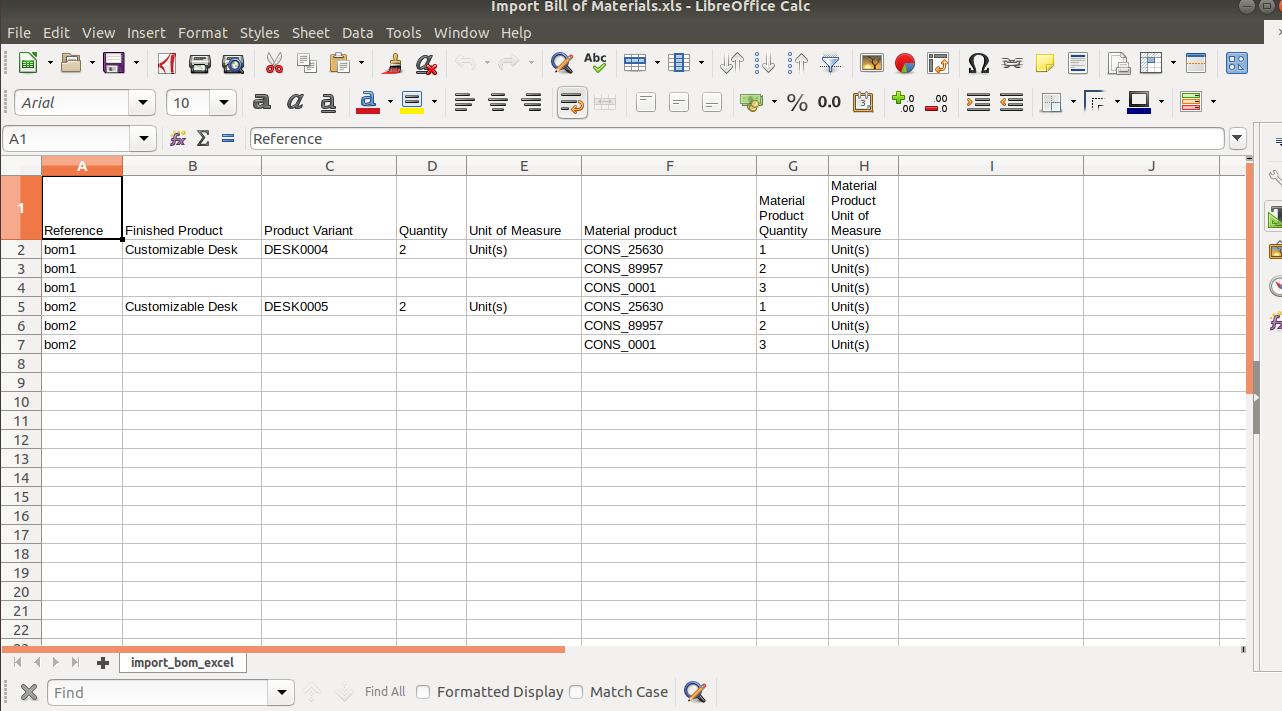
Task: Toggle the Wrap Text button
Action: pyautogui.click(x=572, y=102)
